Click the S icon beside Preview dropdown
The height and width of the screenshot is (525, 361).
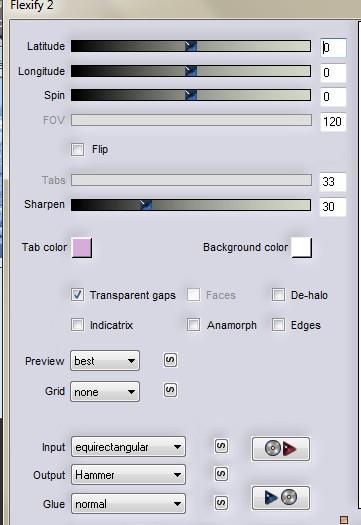point(170,361)
